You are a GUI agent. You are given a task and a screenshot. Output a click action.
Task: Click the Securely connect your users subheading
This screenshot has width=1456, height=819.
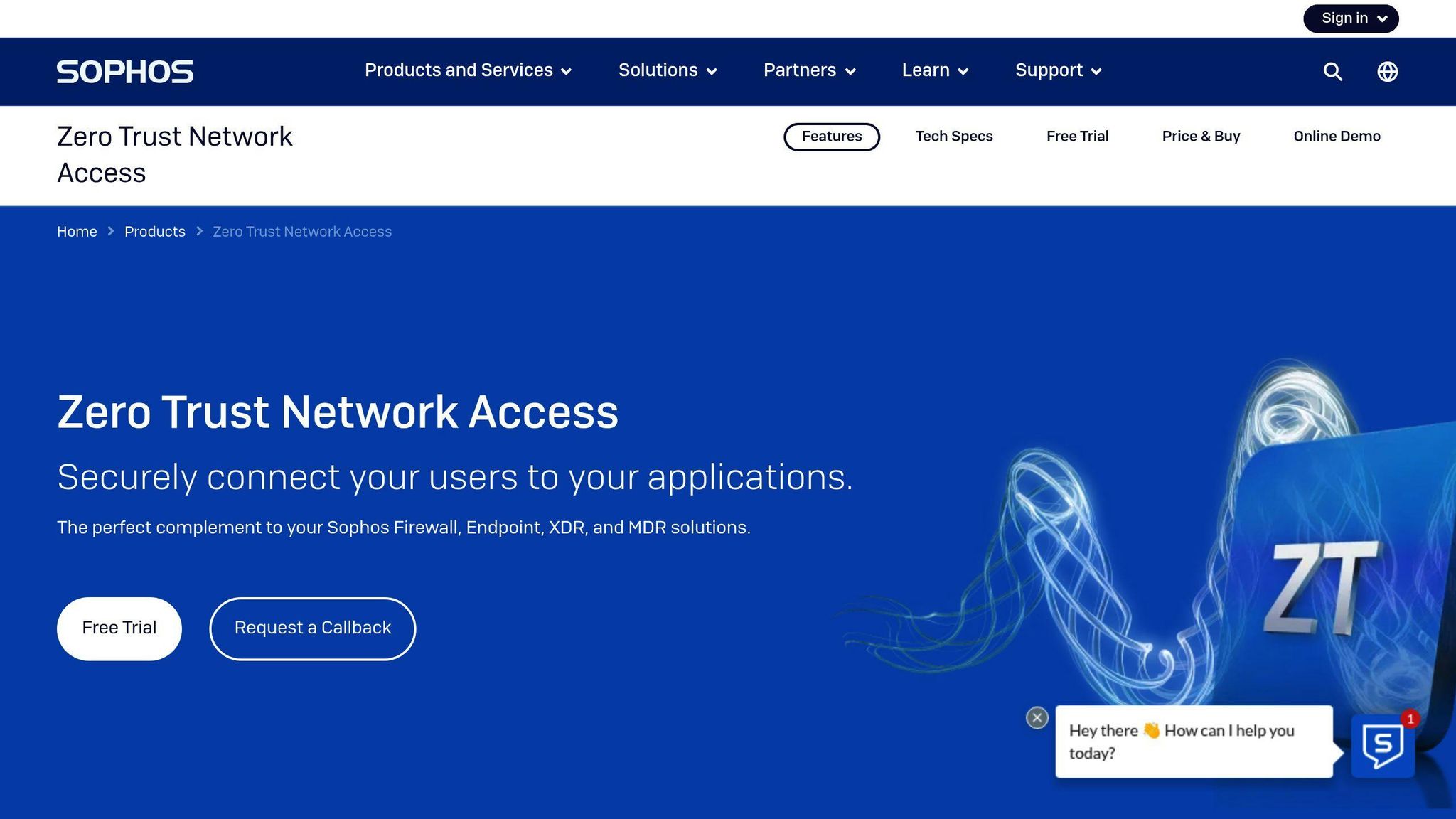pos(455,477)
